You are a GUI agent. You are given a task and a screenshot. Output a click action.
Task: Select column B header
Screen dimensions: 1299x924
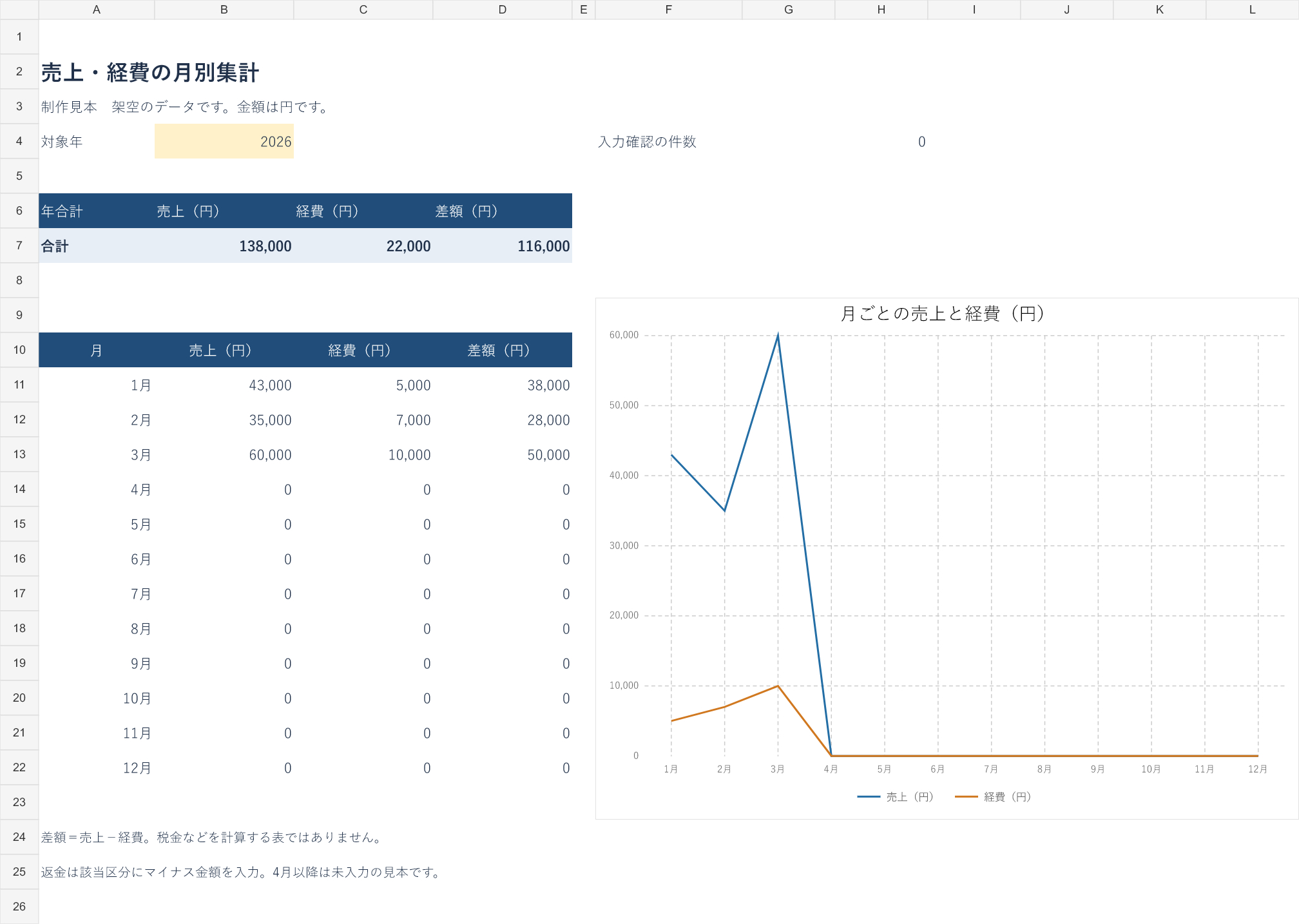click(x=224, y=10)
